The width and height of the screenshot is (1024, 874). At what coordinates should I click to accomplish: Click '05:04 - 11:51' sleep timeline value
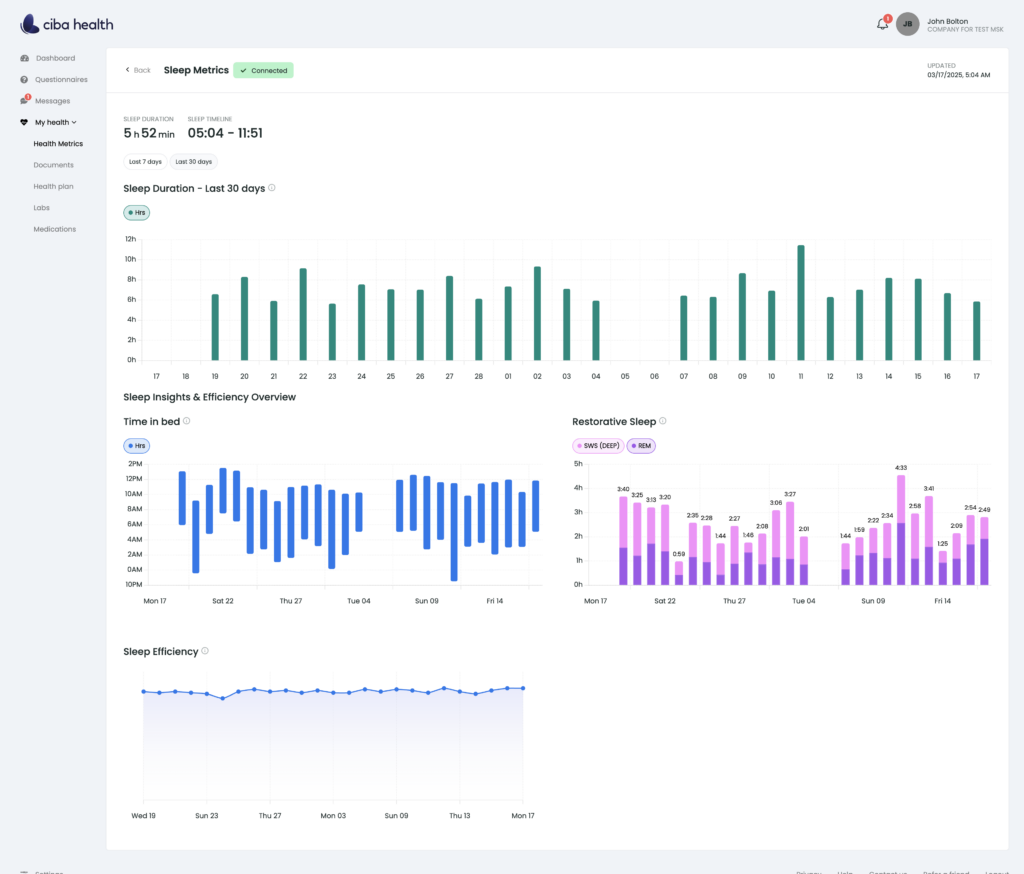[x=225, y=133]
